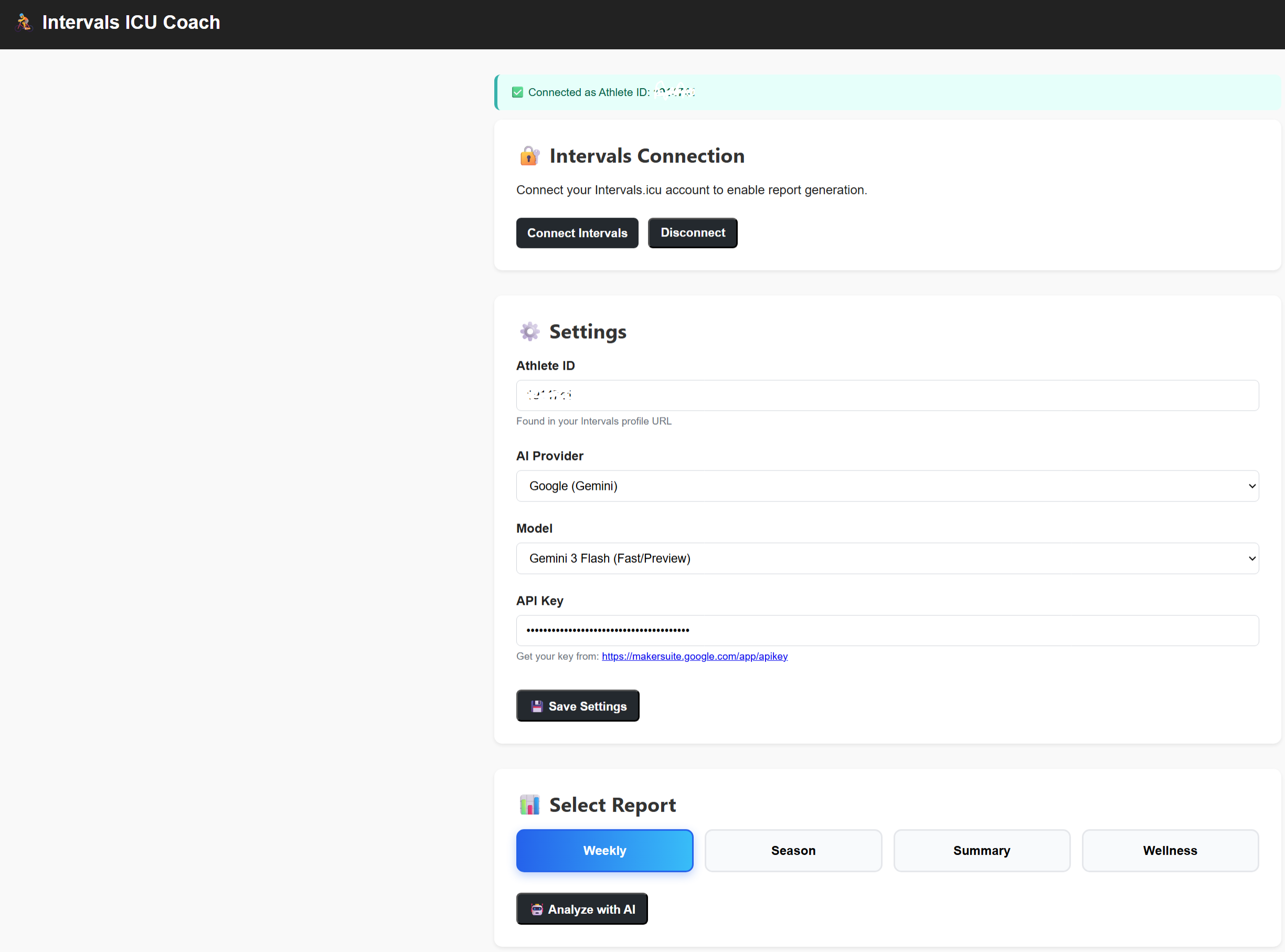Viewport: 1285px width, 952px height.
Task: Click the robot icon on Analyze with AI
Action: coord(537,910)
